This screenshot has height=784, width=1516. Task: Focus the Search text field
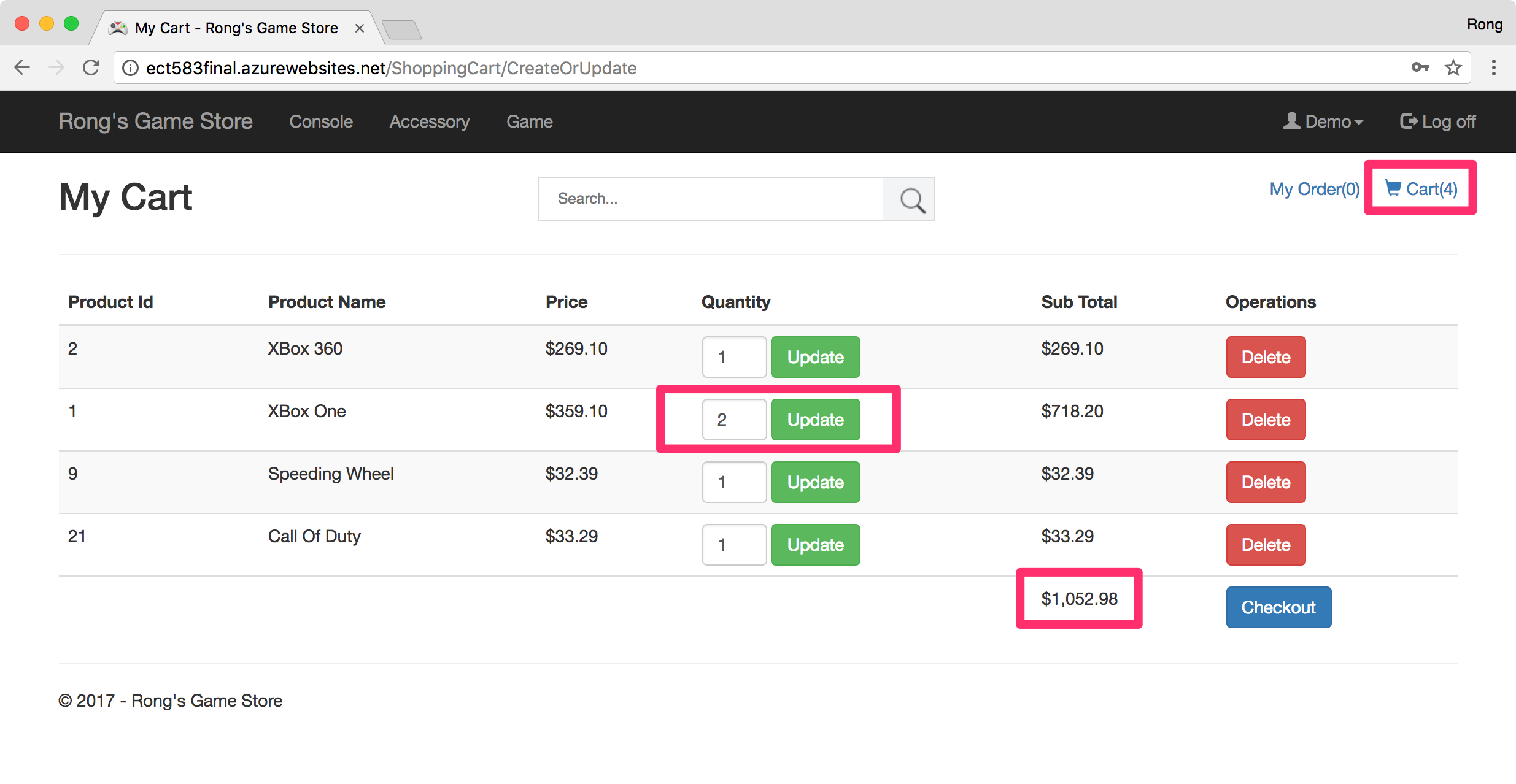[711, 199]
